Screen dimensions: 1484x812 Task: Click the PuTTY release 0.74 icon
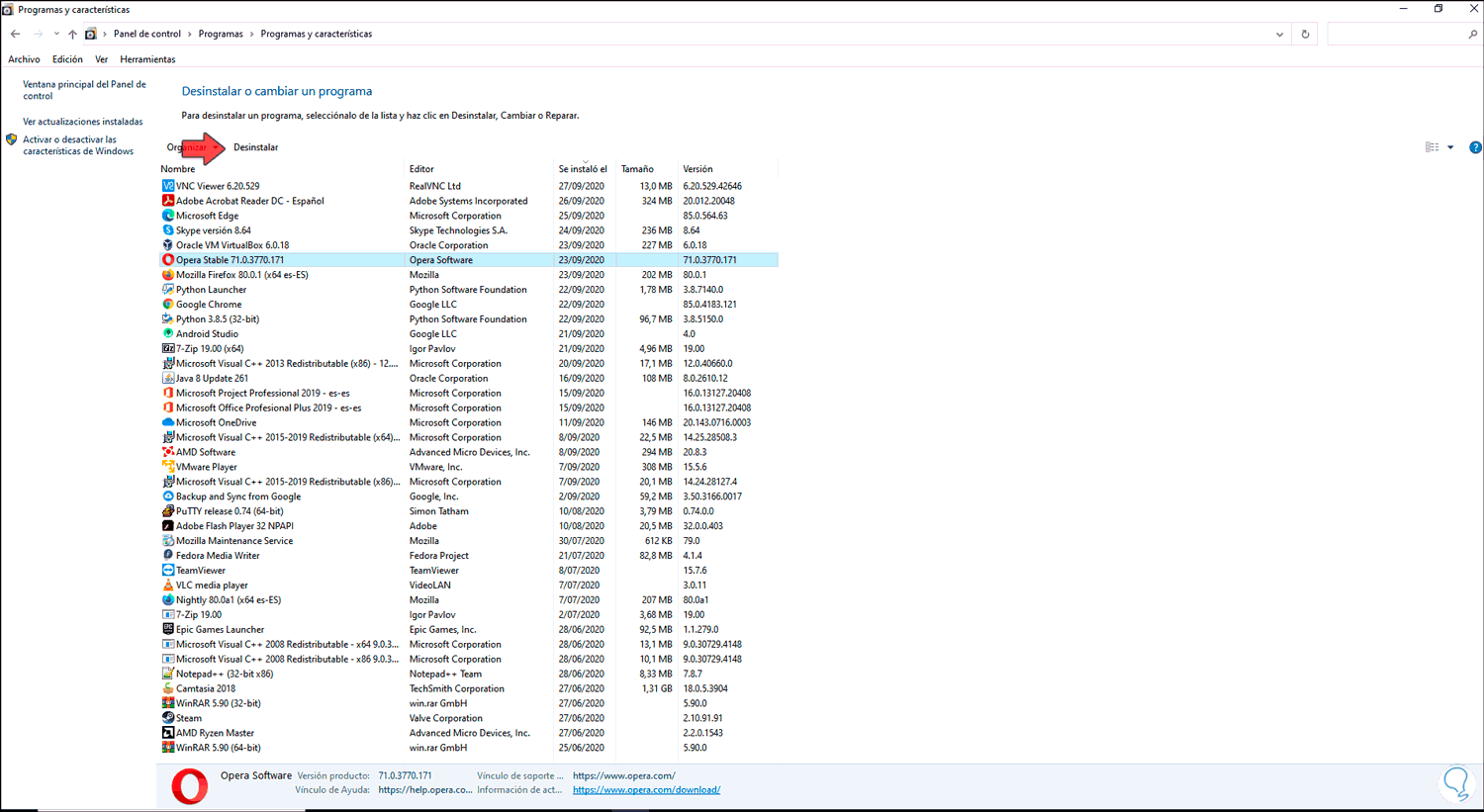click(168, 511)
